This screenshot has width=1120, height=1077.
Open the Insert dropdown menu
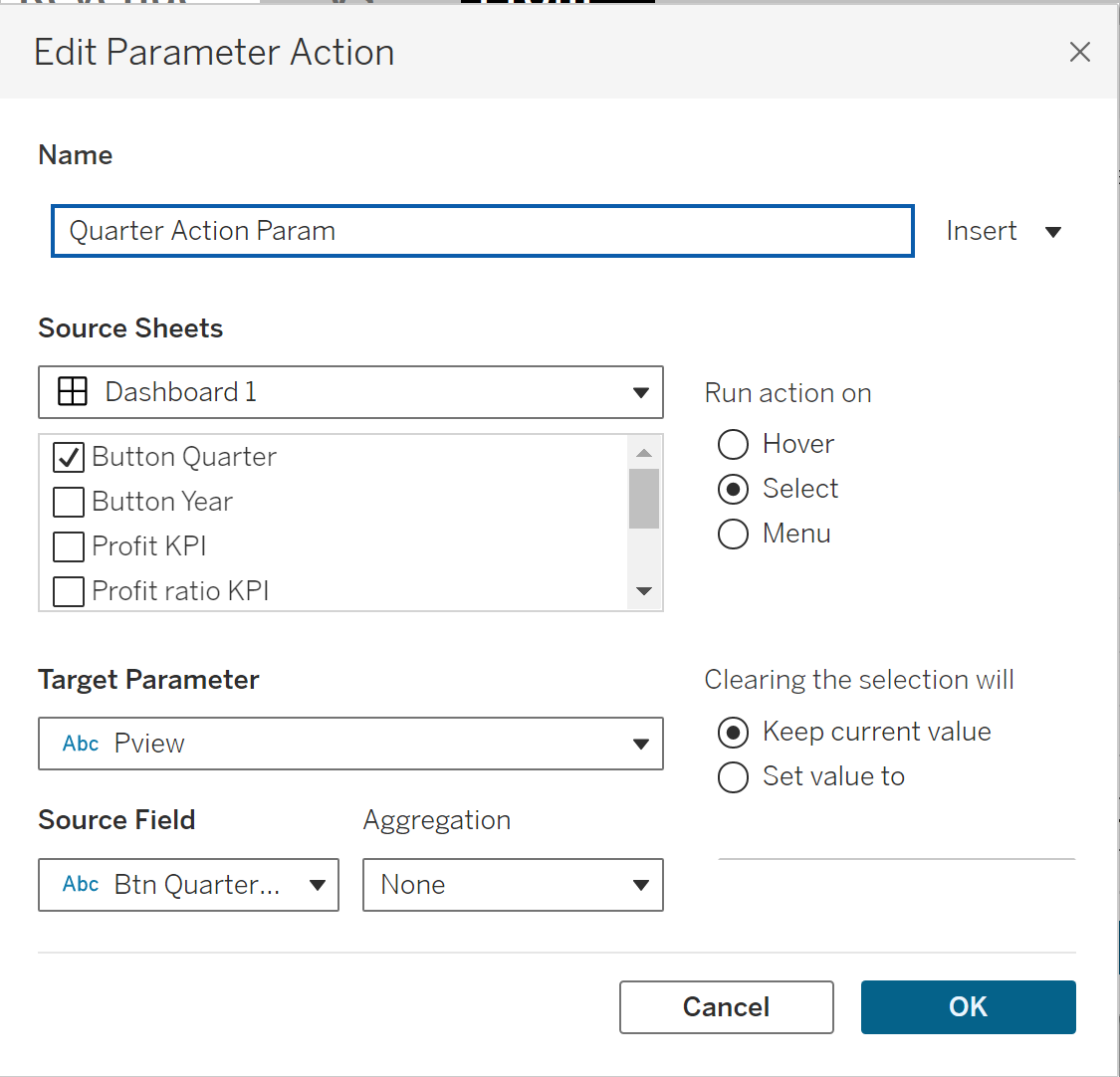(1004, 231)
